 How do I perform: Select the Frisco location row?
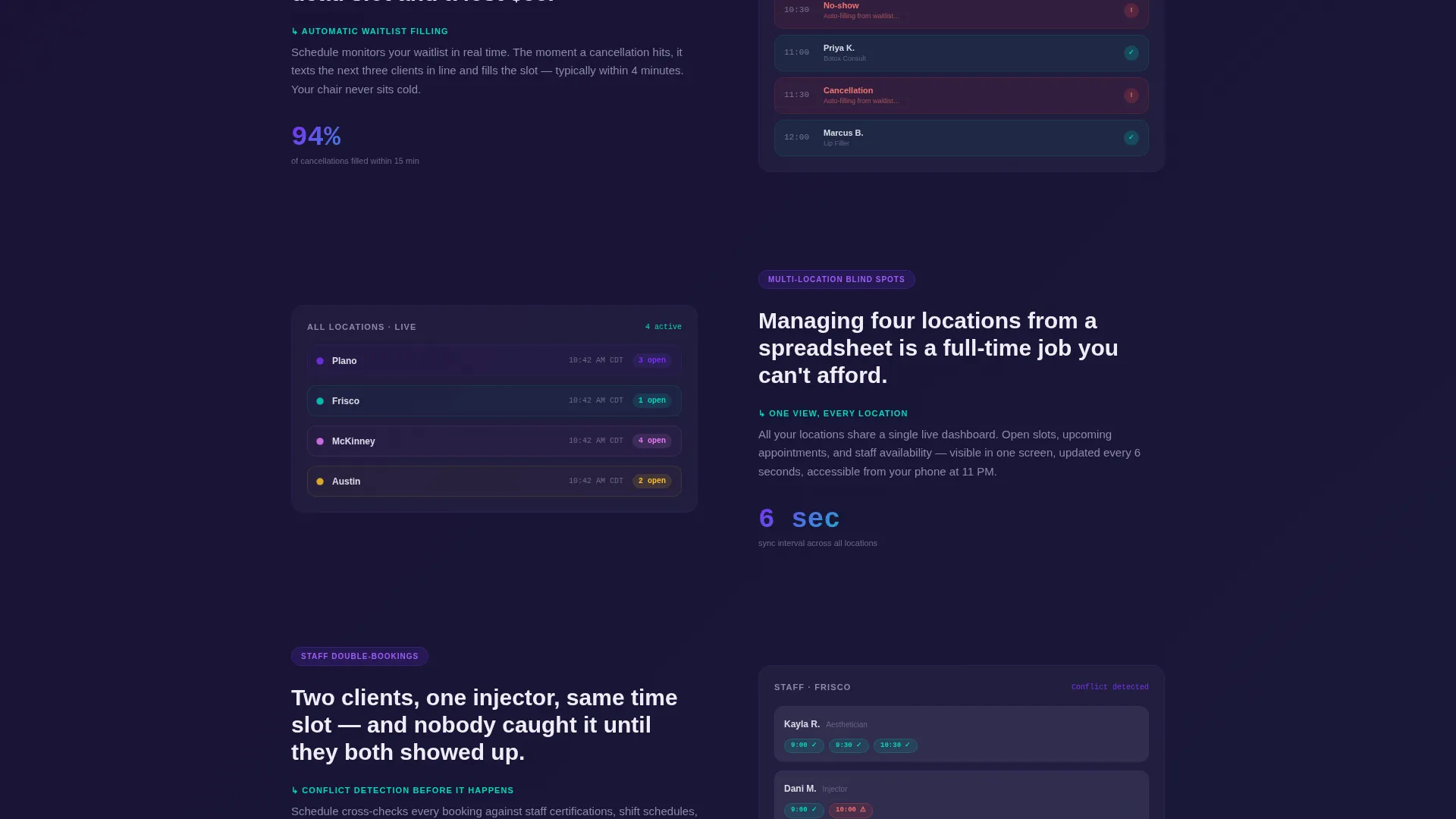click(494, 401)
